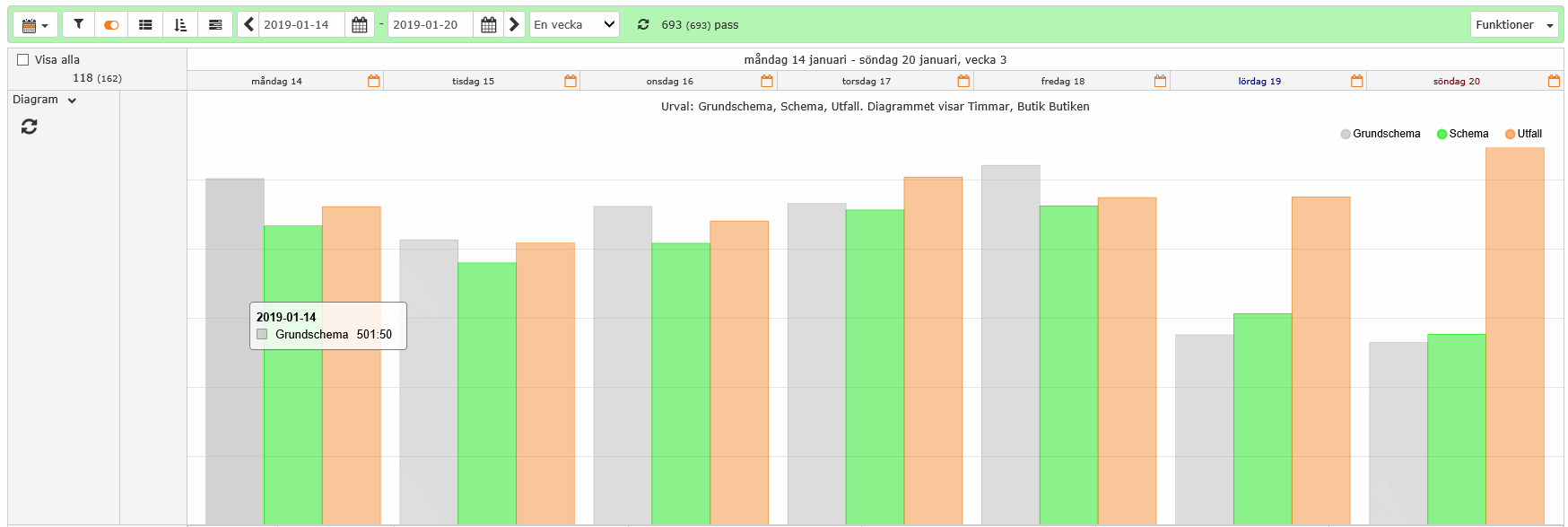Click the lördag 19 day header
Viewport: 1568px width, 527px height.
click(x=1259, y=81)
